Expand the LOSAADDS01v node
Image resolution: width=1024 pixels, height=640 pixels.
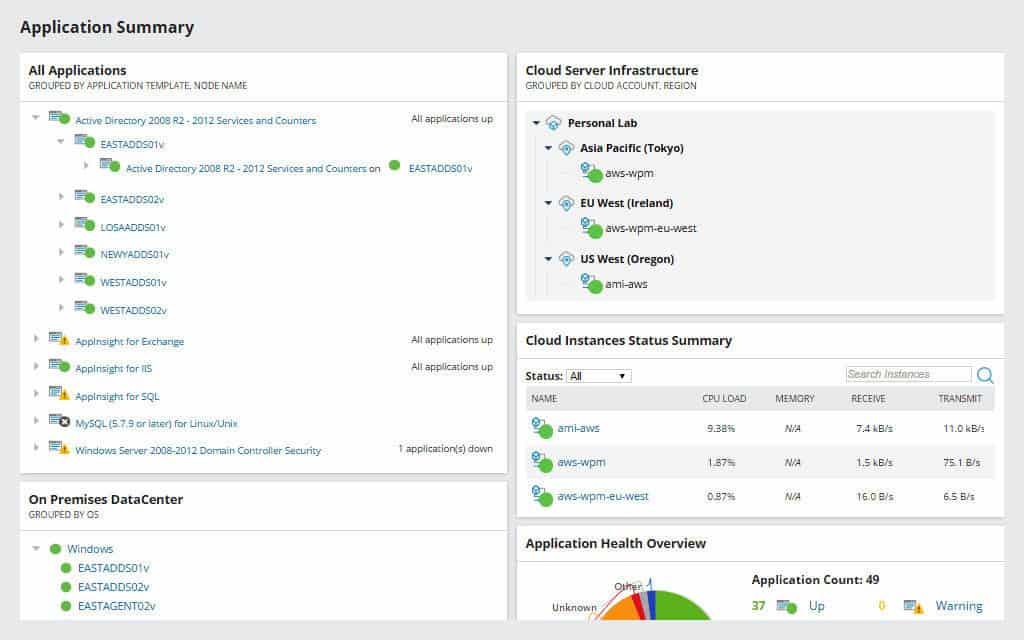(61, 225)
